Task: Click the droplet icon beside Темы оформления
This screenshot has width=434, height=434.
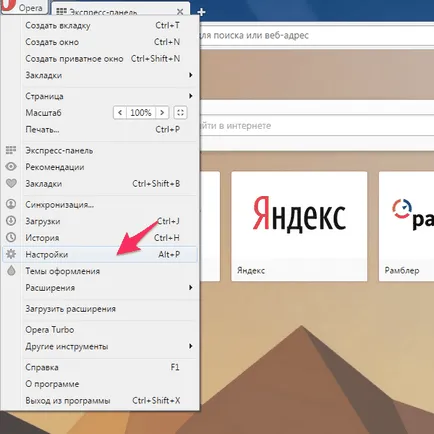Action: click(11, 270)
